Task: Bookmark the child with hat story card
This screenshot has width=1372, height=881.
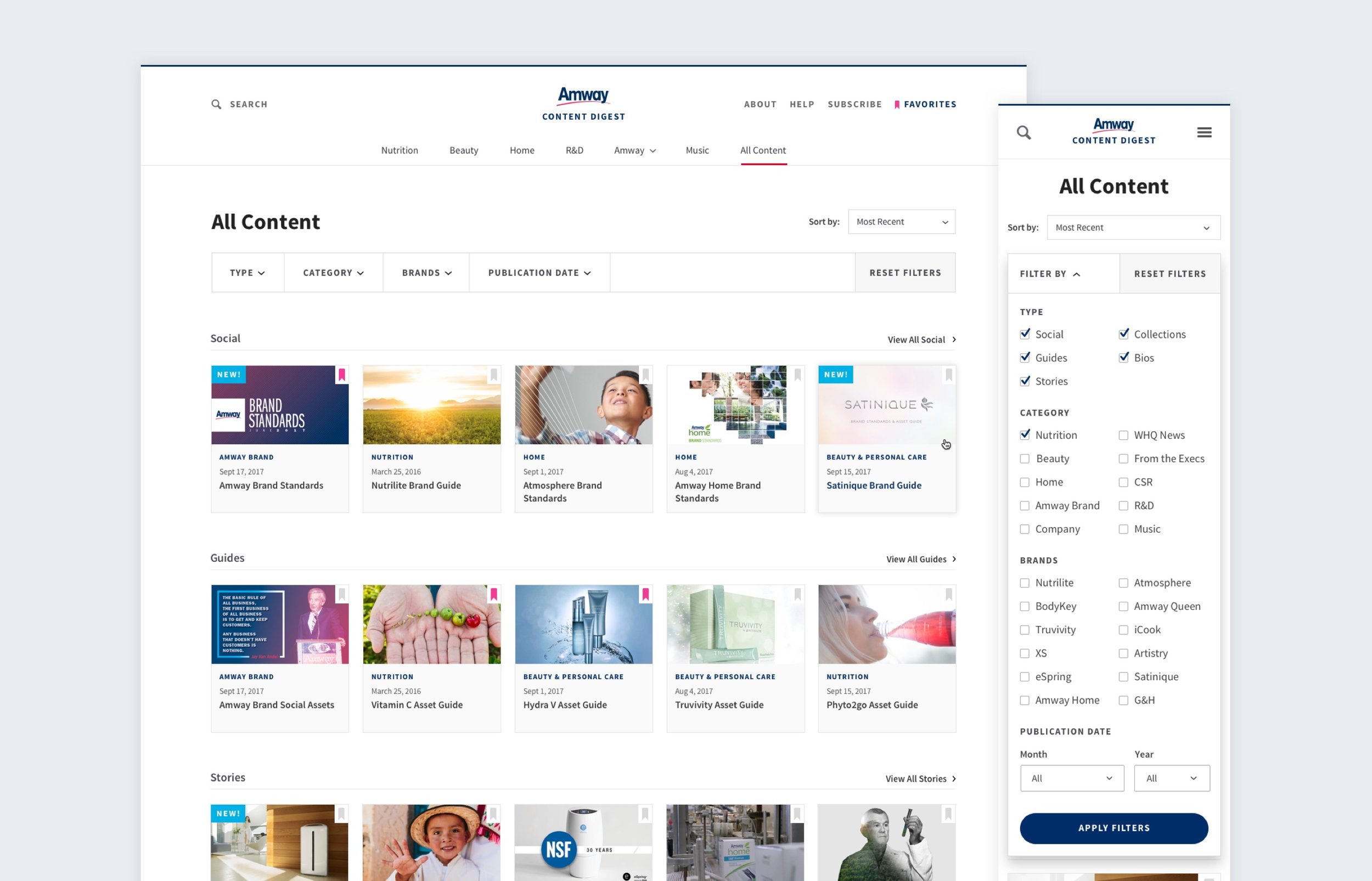Action: 493,814
